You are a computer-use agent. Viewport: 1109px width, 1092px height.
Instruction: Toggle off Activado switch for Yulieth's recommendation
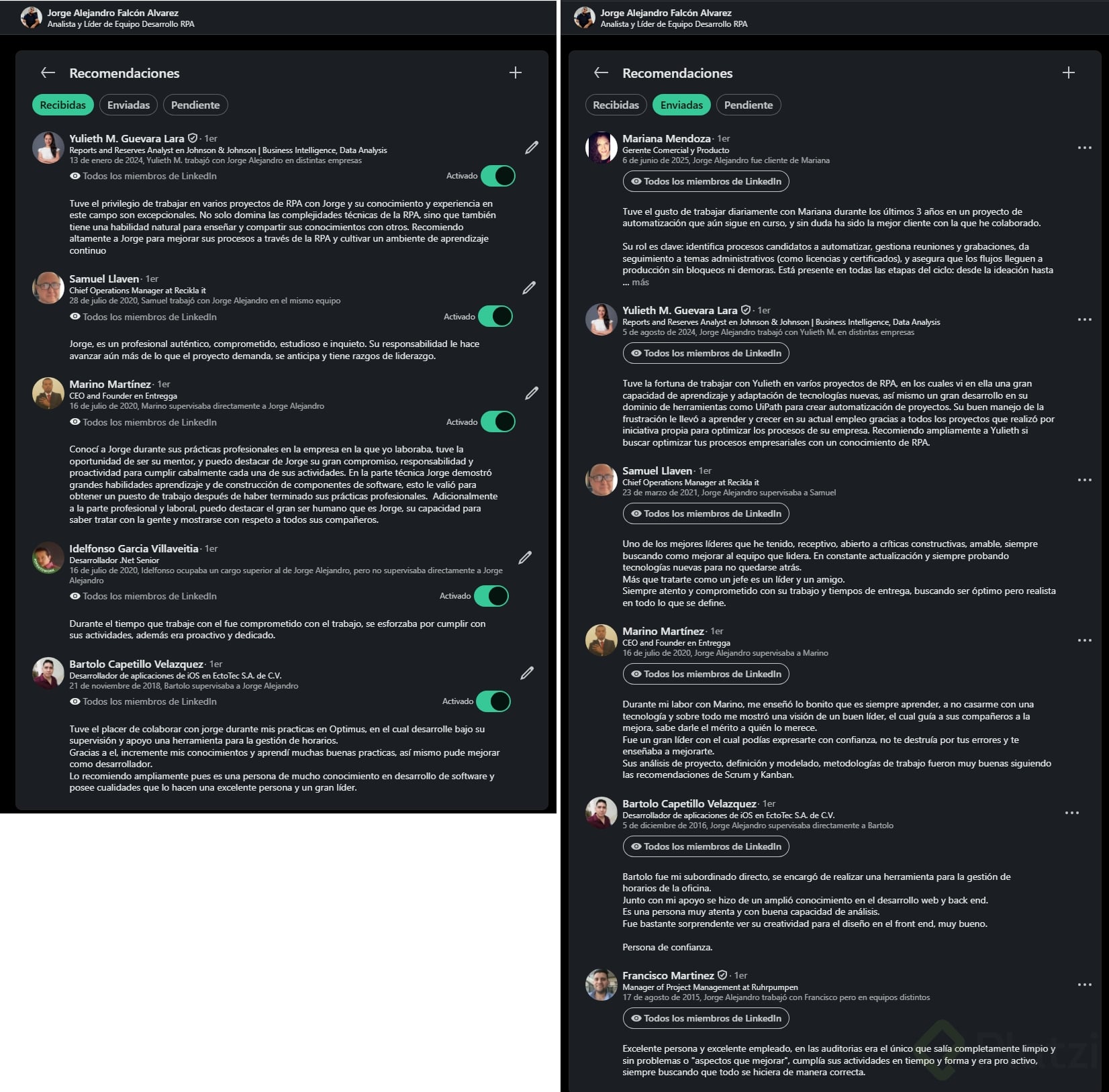(x=498, y=176)
